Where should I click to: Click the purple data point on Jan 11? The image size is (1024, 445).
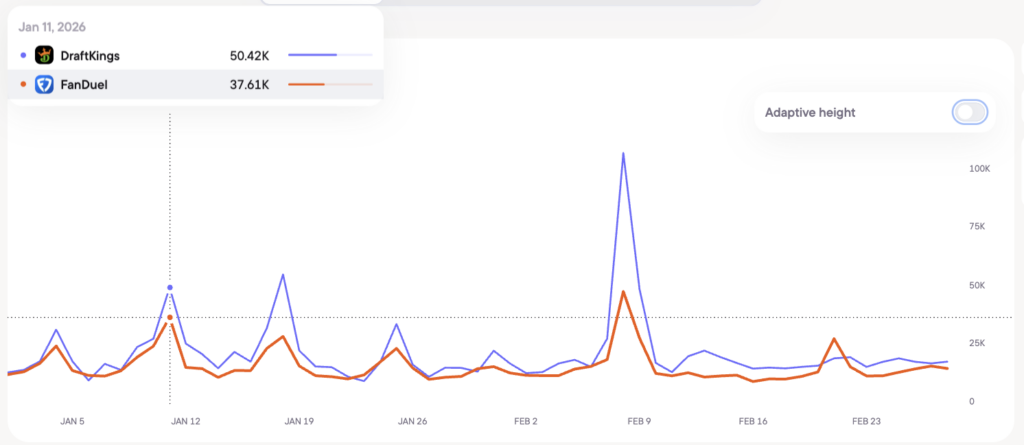[x=170, y=287]
